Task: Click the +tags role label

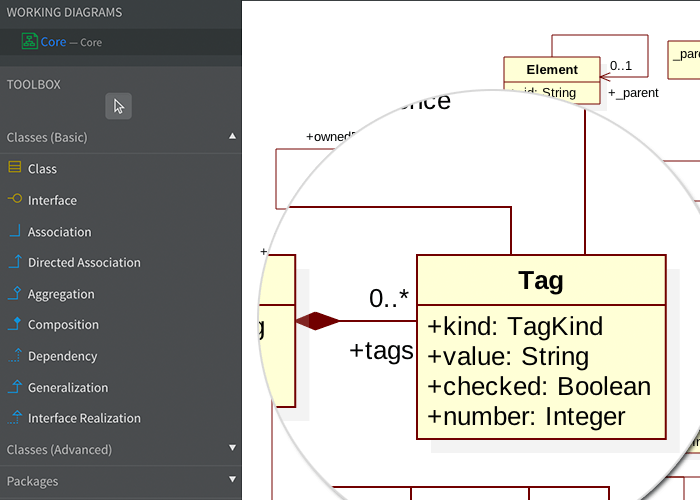Action: point(381,351)
